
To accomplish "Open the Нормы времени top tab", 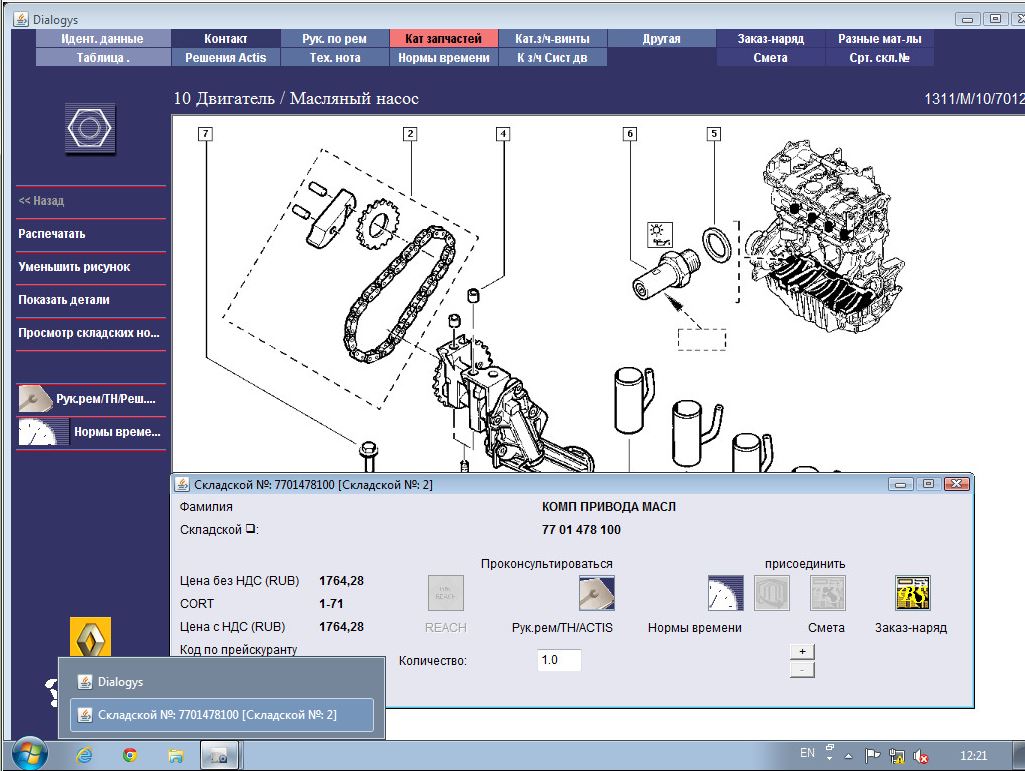I will tap(444, 58).
